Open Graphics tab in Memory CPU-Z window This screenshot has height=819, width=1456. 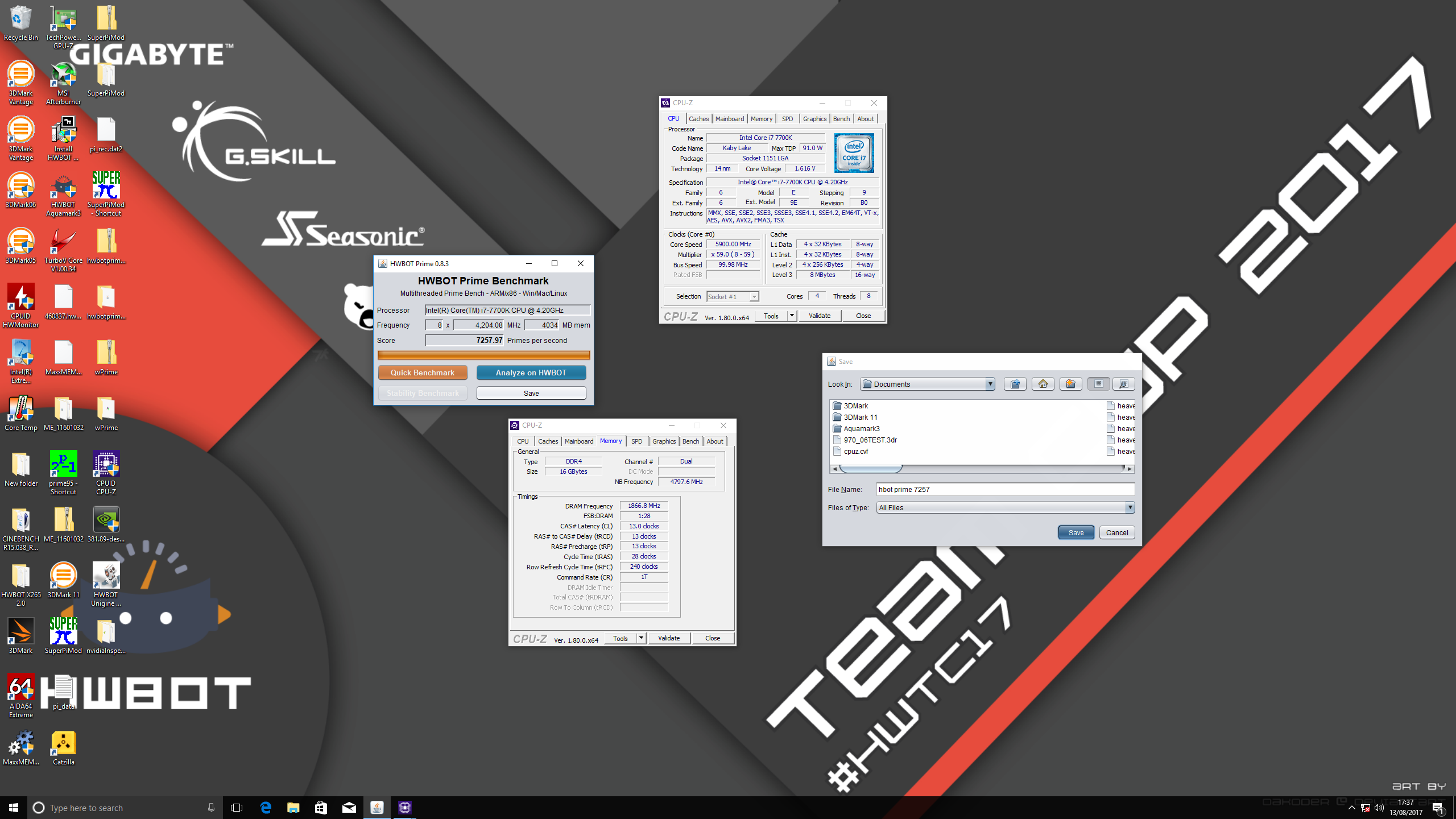tap(664, 441)
